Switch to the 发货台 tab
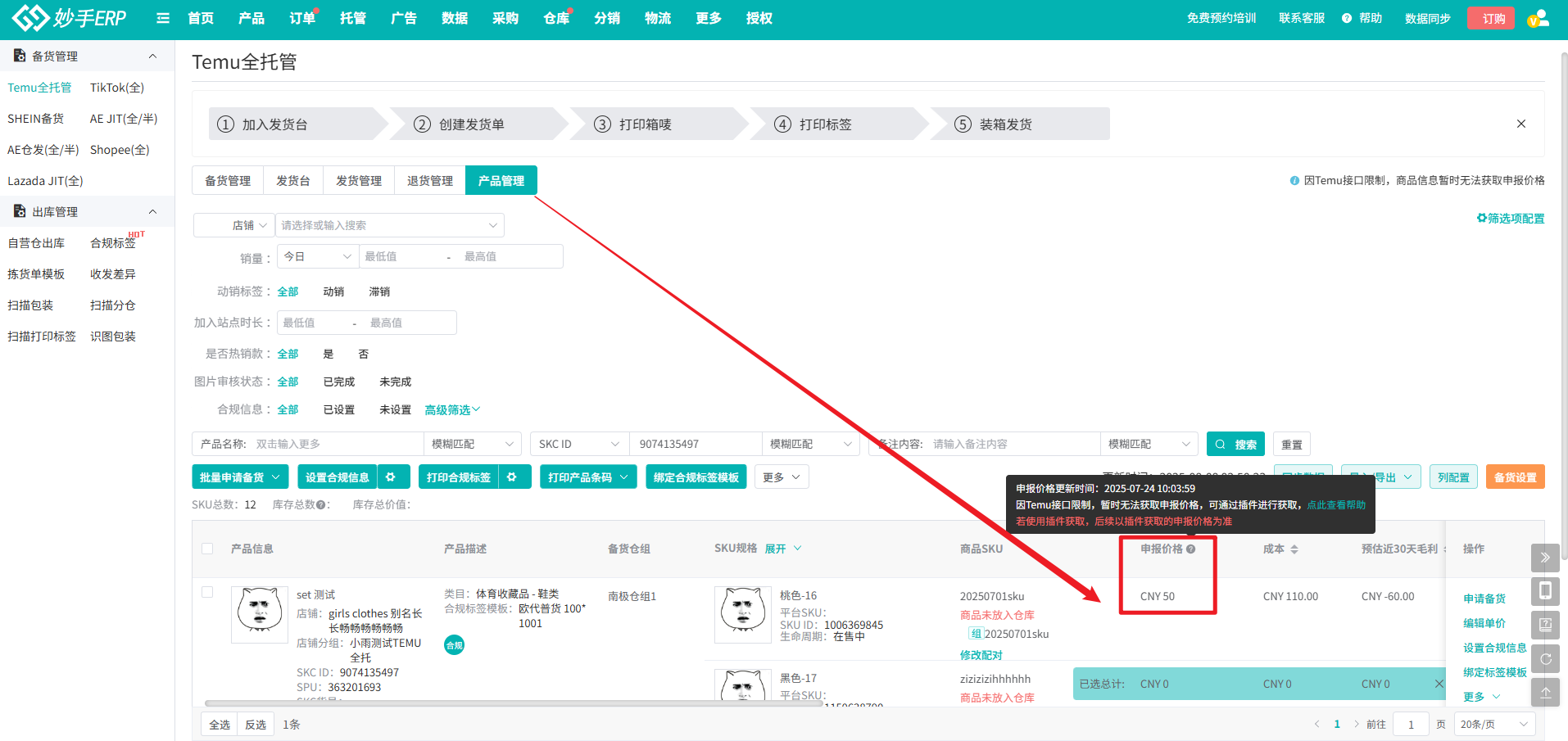 (x=293, y=181)
